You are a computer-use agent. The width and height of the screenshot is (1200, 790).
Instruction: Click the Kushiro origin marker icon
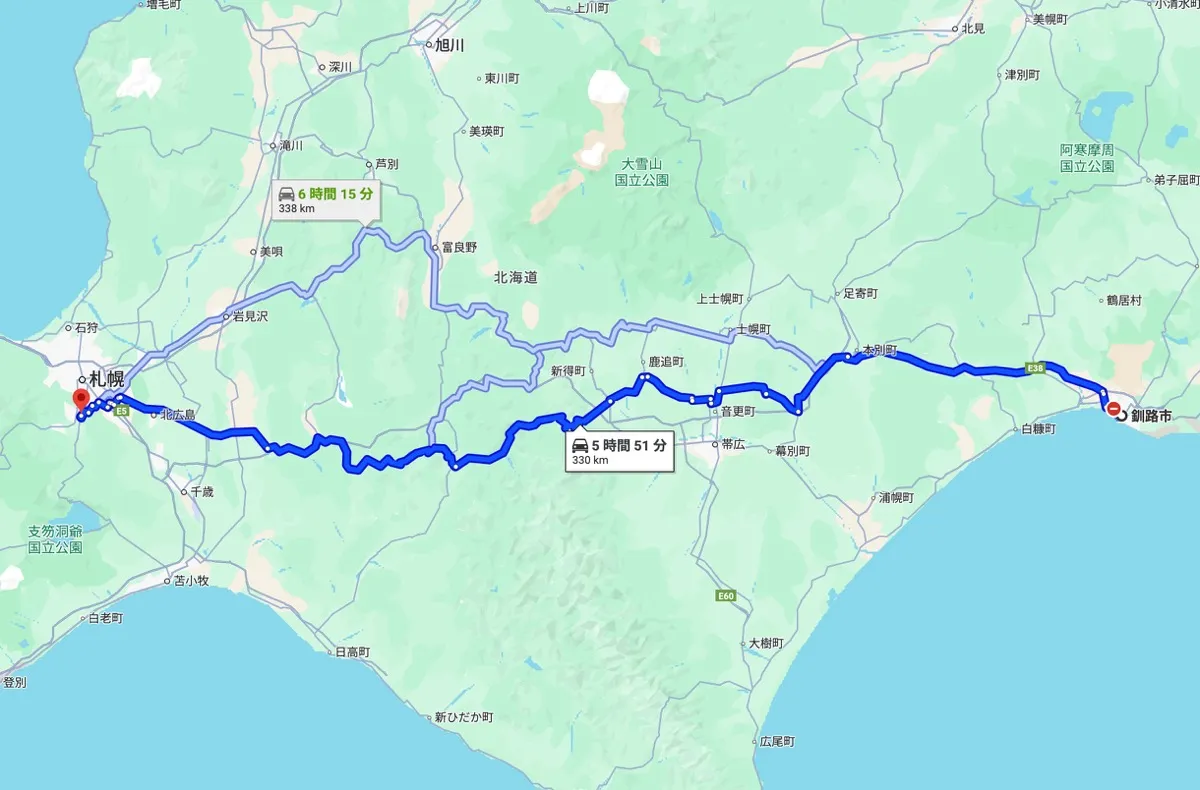[x=1113, y=408]
